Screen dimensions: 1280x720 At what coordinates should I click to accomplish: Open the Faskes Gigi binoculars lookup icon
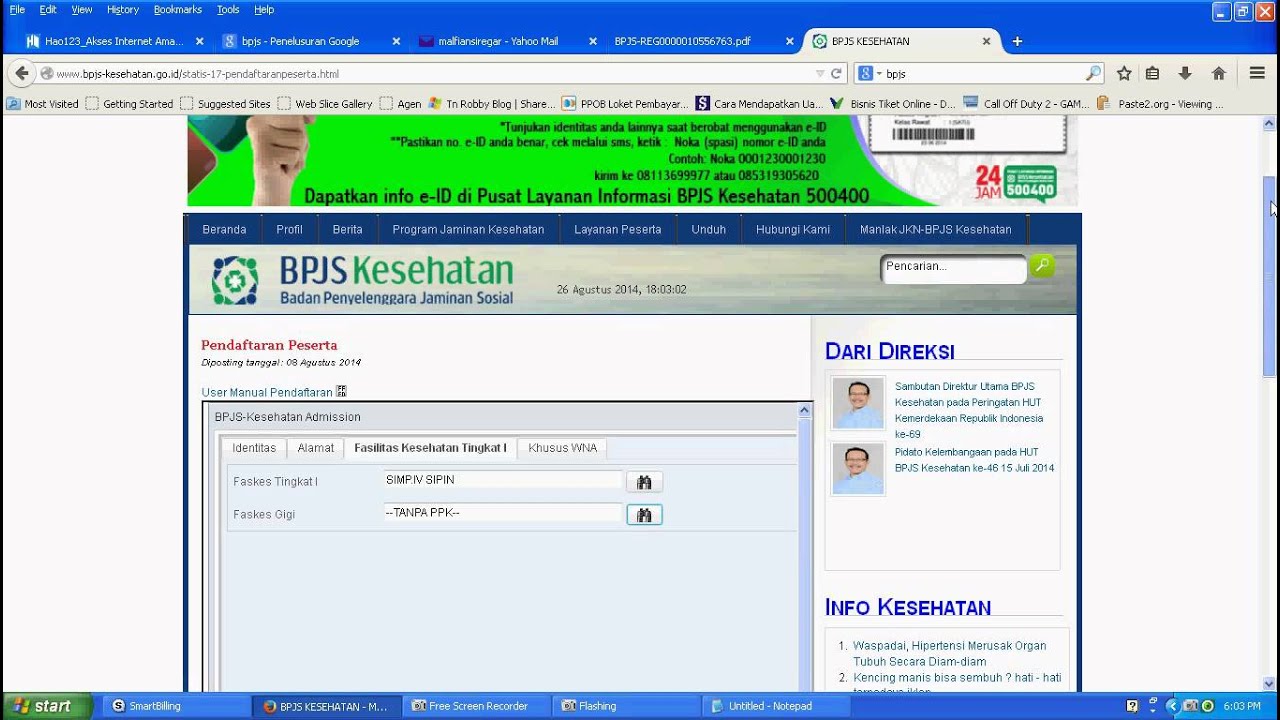click(x=644, y=515)
